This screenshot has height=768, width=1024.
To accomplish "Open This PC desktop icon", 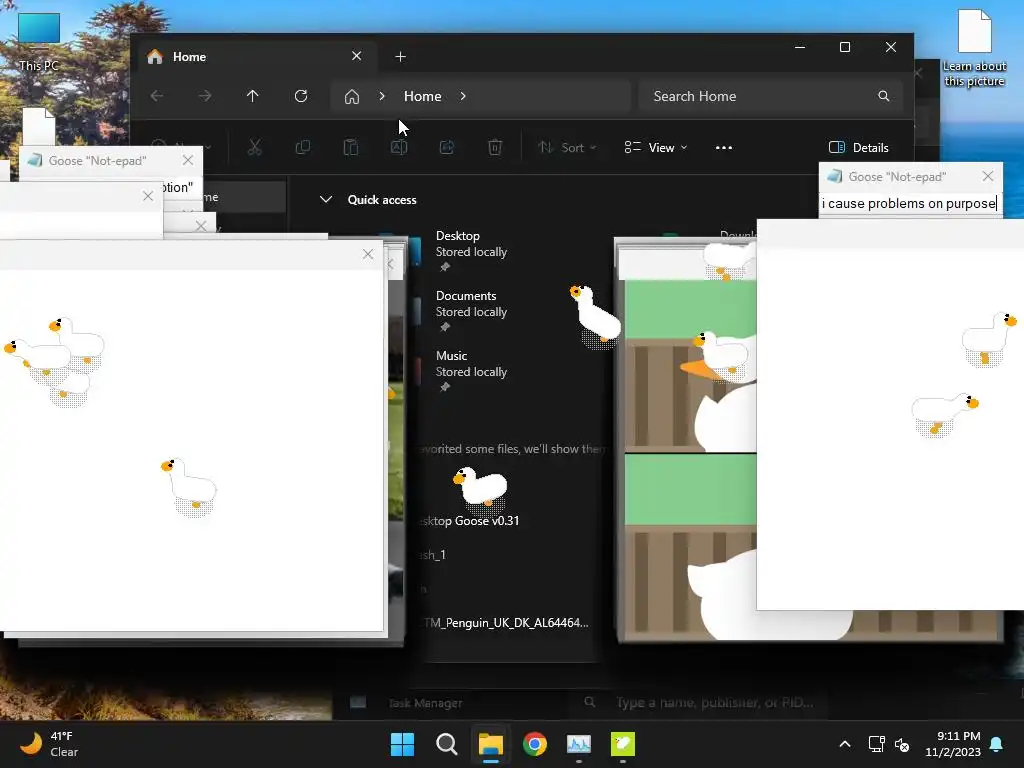I will coord(39,42).
